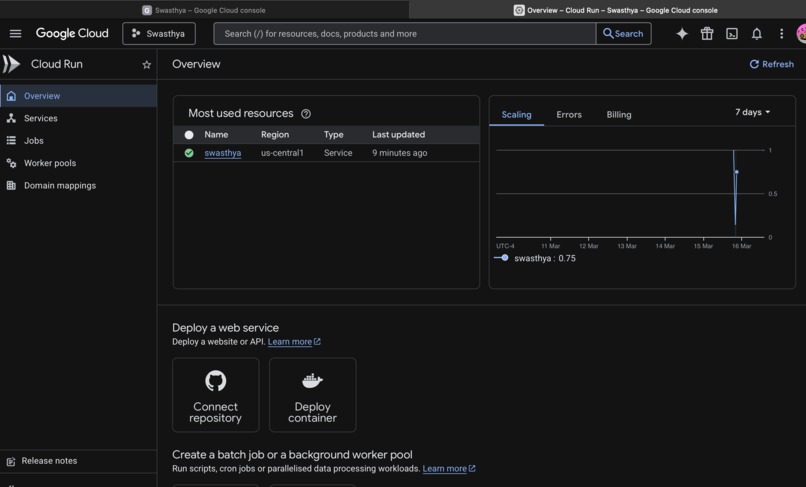Viewport: 806px width, 487px height.
Task: Toggle the swasthya chart legend entry
Action: (535, 258)
